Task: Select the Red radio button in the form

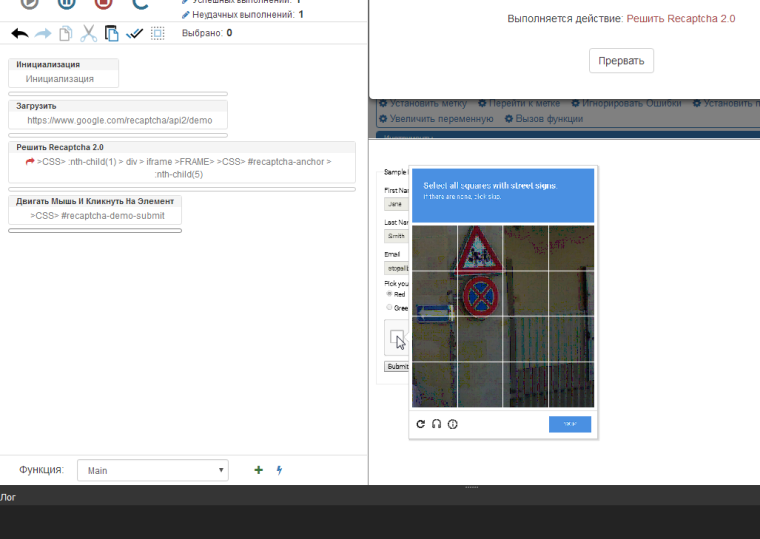Action: pos(389,294)
